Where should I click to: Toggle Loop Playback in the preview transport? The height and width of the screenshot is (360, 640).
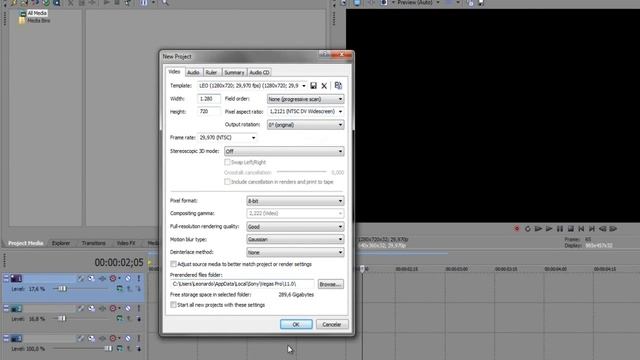click(x=527, y=229)
